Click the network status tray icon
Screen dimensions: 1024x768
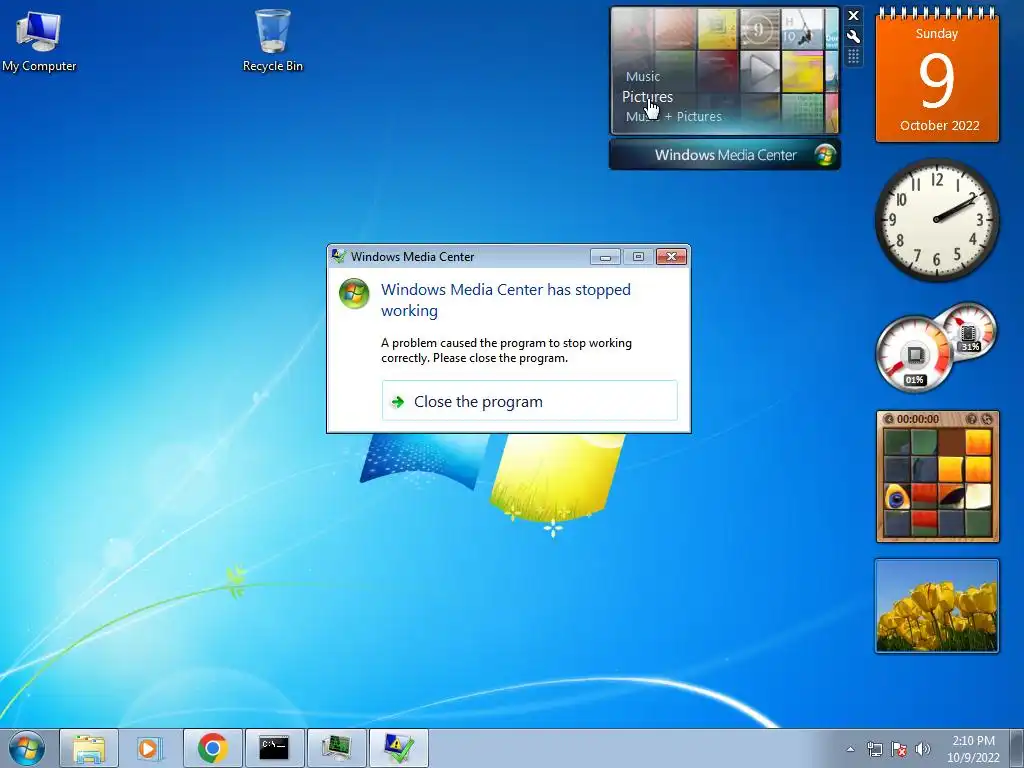tap(874, 749)
